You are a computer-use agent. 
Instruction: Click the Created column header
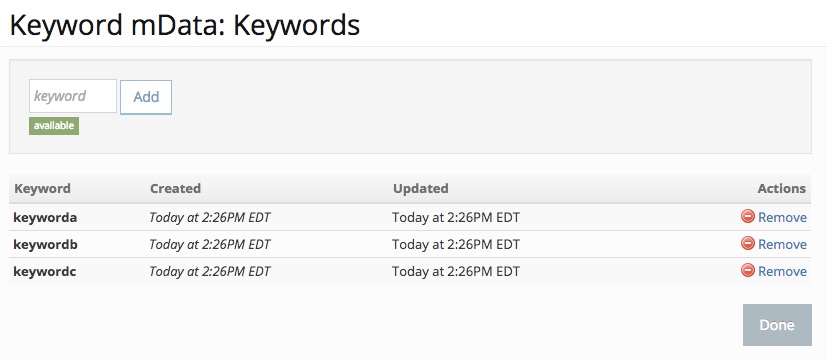coord(175,188)
